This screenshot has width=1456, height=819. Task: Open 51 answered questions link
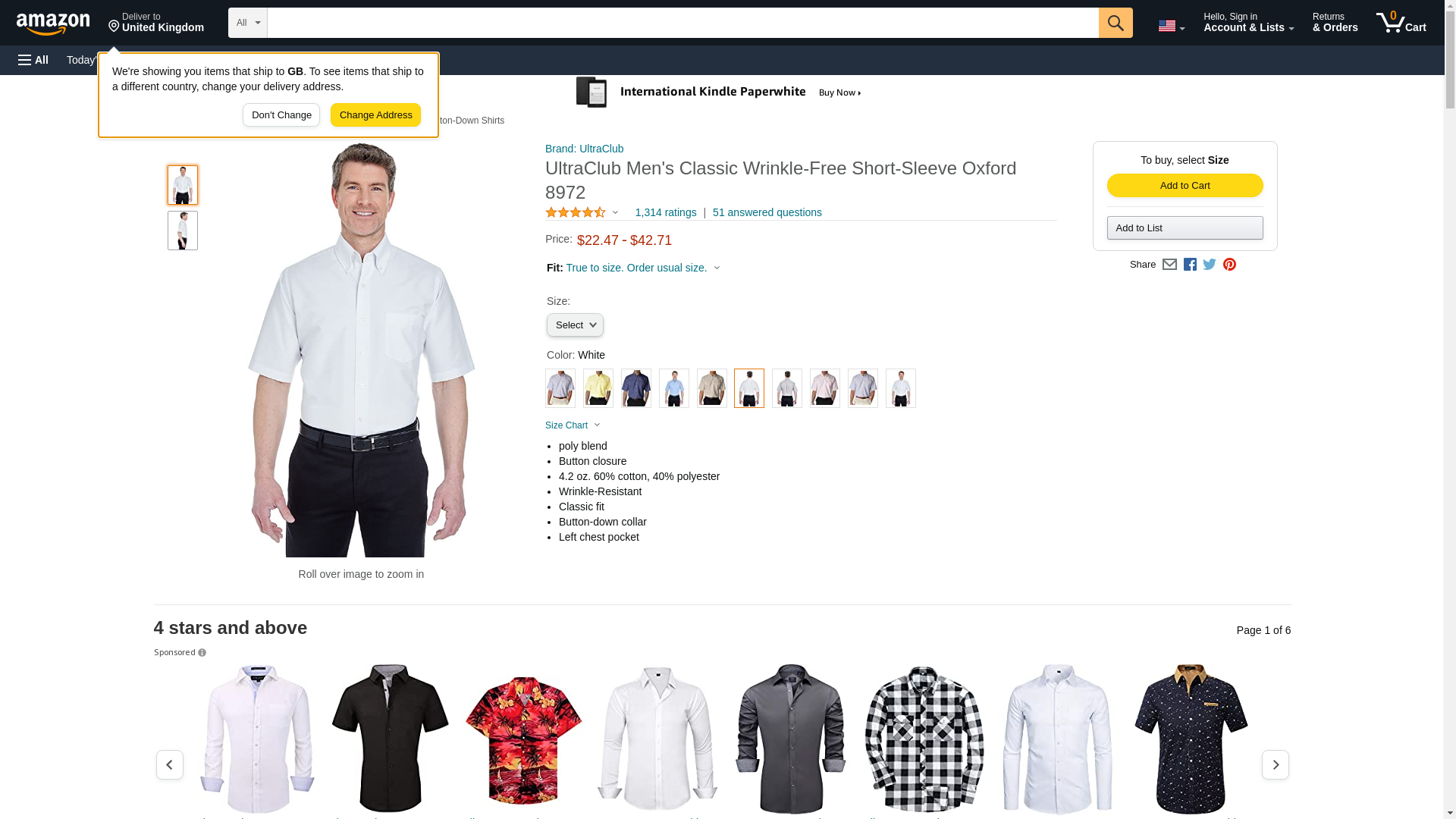[x=767, y=213]
